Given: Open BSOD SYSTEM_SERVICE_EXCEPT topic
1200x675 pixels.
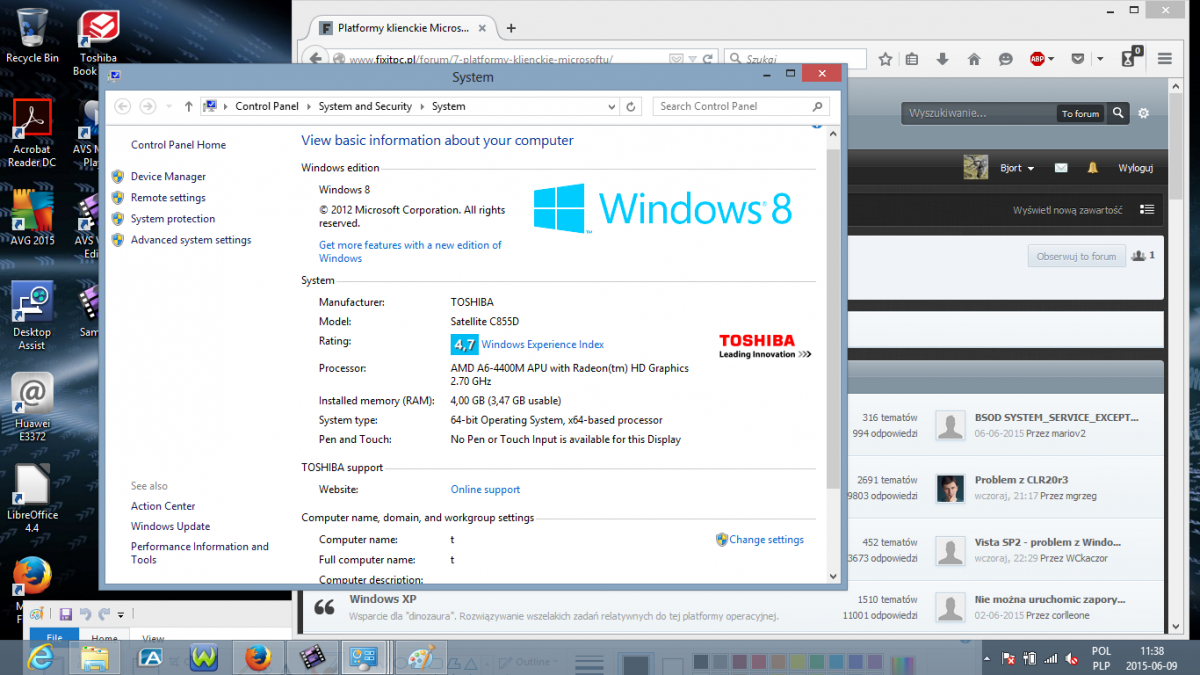Looking at the screenshot, I should (x=1057, y=418).
